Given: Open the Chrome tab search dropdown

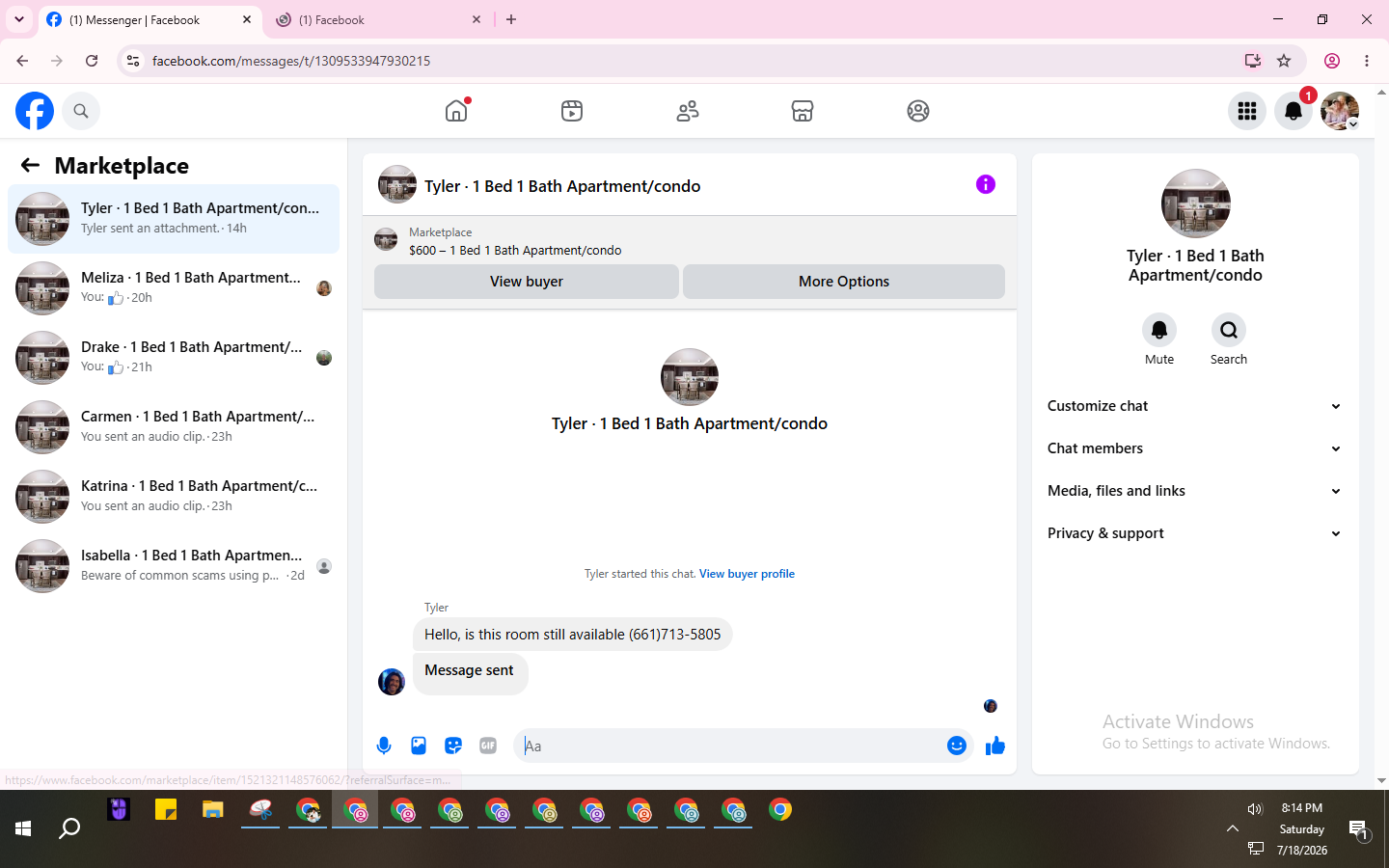Looking at the screenshot, I should (x=19, y=19).
